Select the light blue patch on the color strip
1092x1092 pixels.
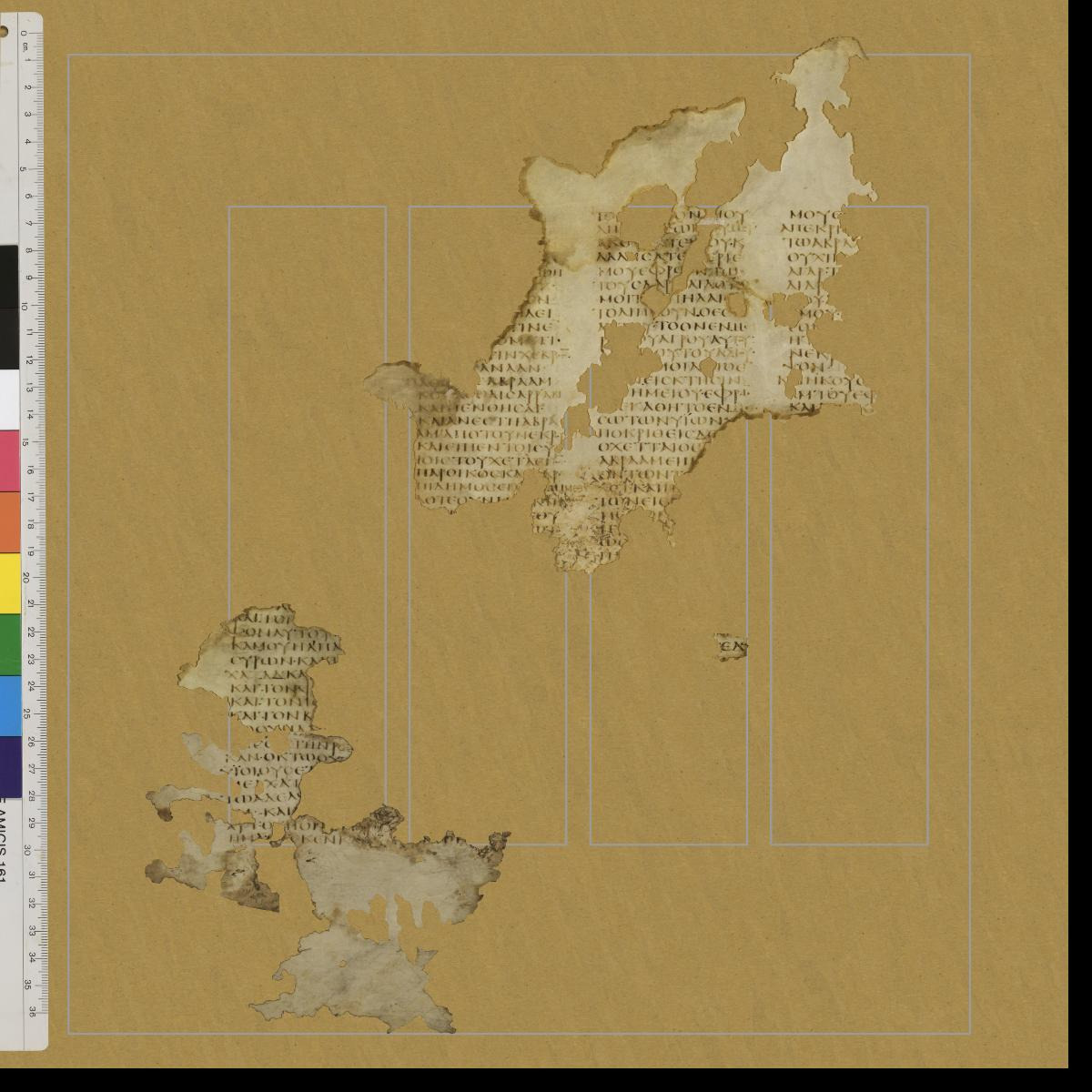[9, 706]
